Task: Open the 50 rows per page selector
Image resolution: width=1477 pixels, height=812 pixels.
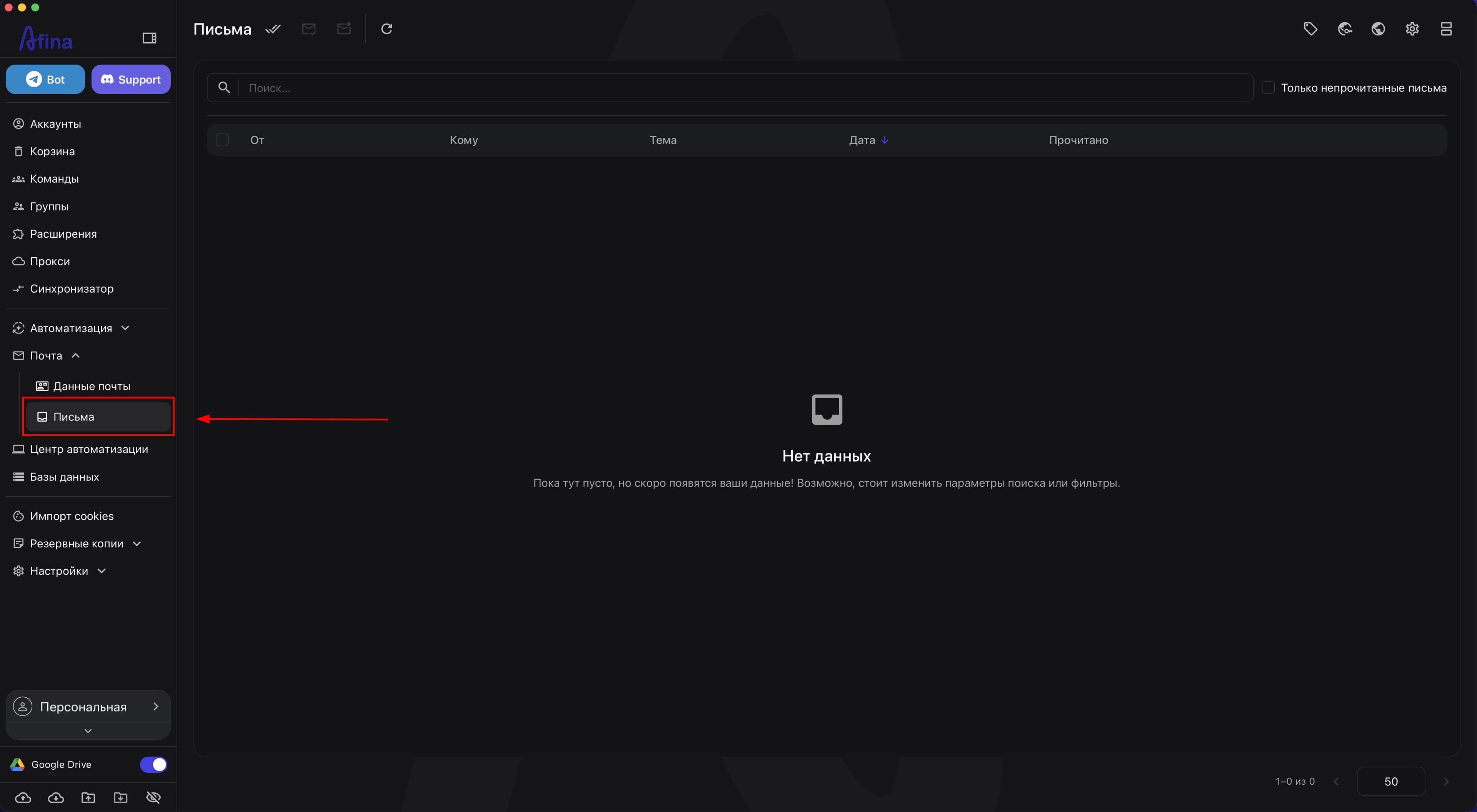Action: [x=1391, y=781]
